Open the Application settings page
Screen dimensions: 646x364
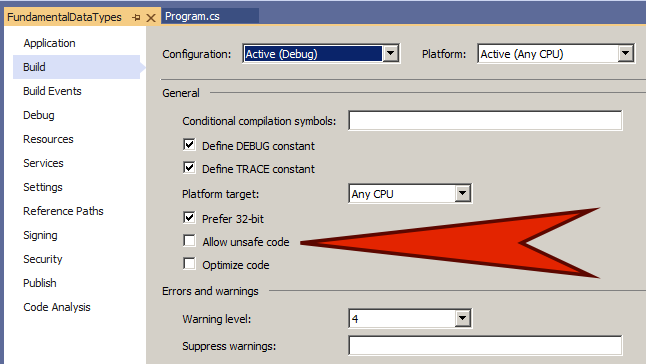[49, 43]
